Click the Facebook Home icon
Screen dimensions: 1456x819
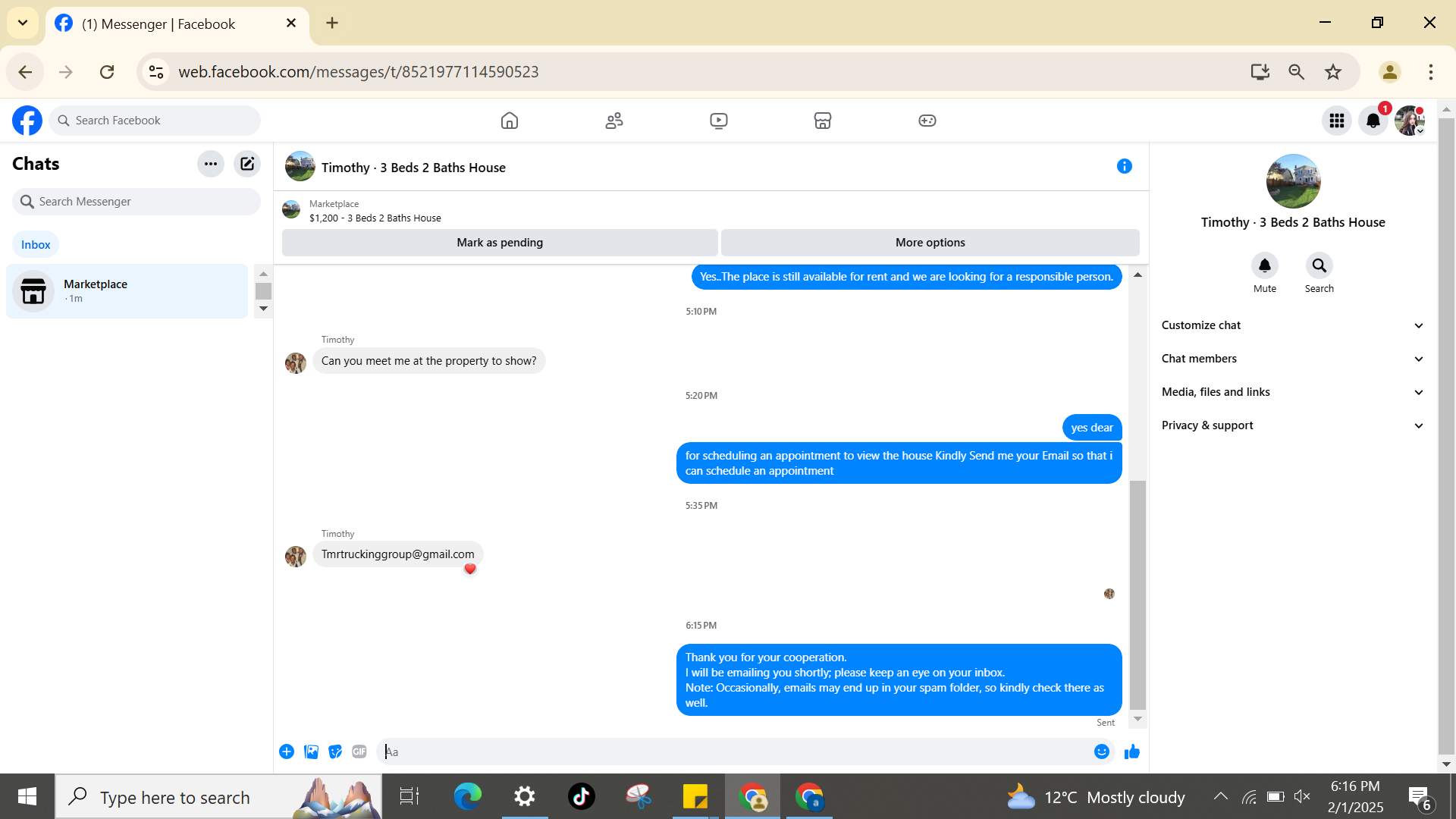click(x=510, y=121)
